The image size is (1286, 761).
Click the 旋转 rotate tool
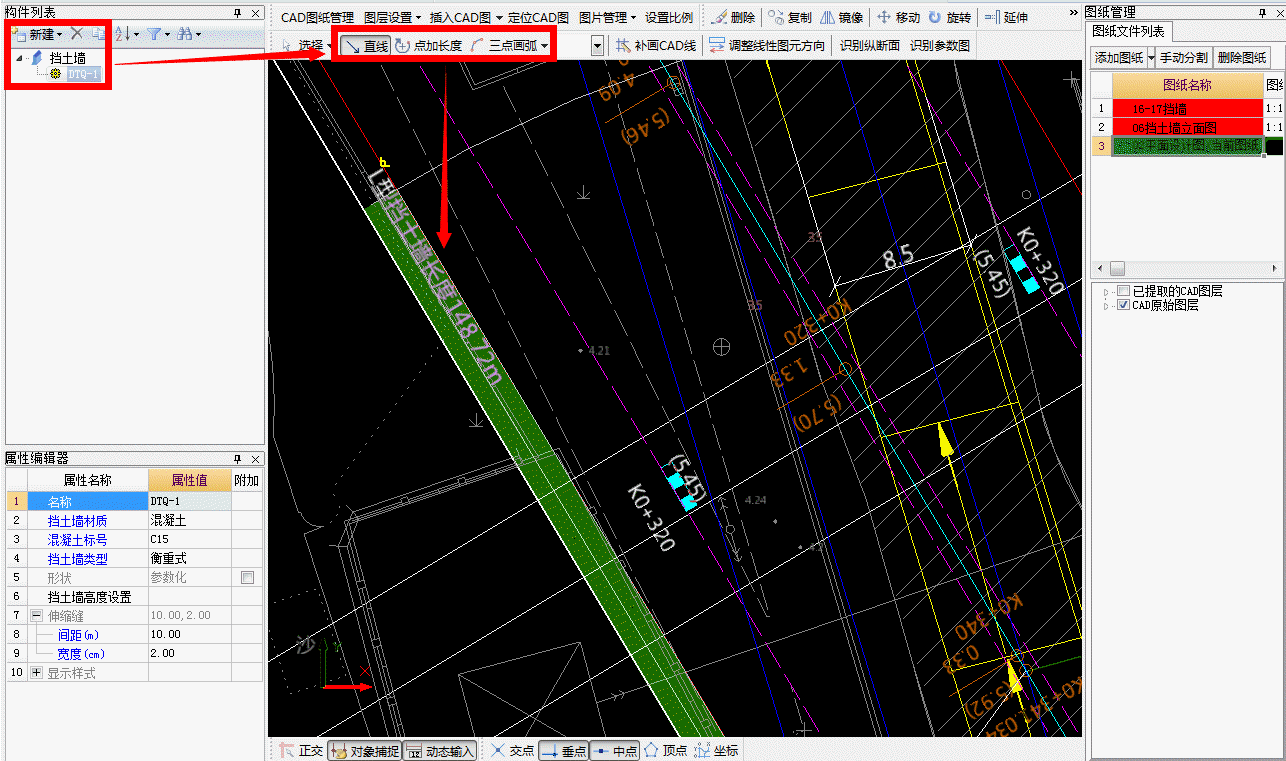pyautogui.click(x=949, y=17)
